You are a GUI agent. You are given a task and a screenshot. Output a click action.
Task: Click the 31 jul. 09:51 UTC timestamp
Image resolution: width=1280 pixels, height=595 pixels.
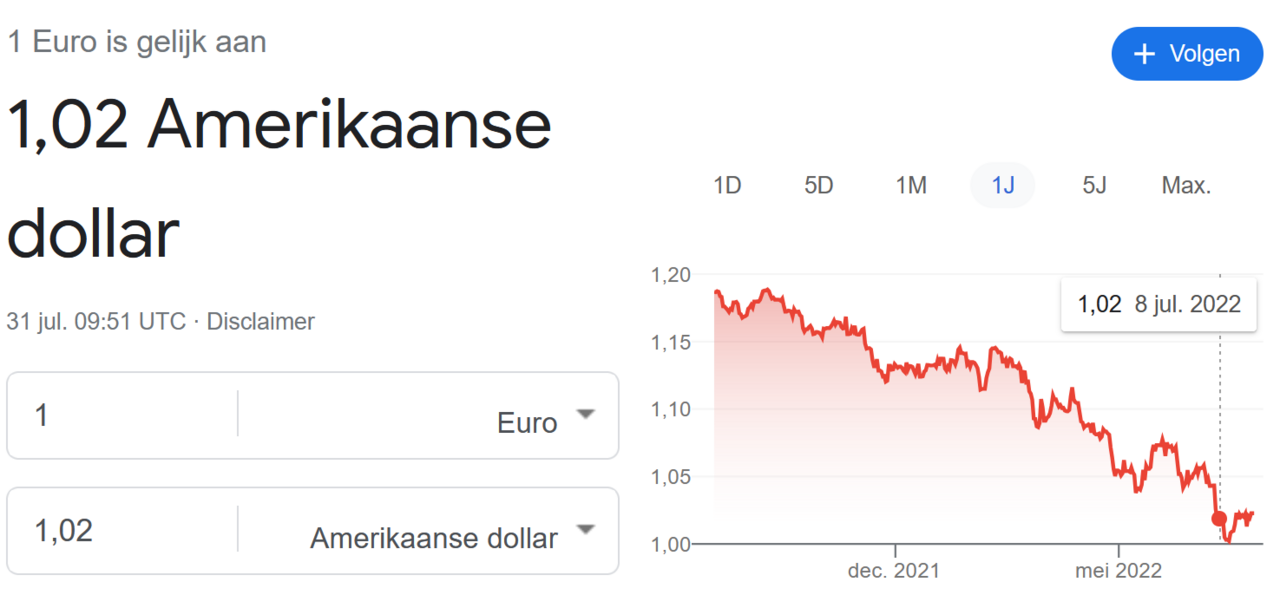pyautogui.click(x=96, y=322)
